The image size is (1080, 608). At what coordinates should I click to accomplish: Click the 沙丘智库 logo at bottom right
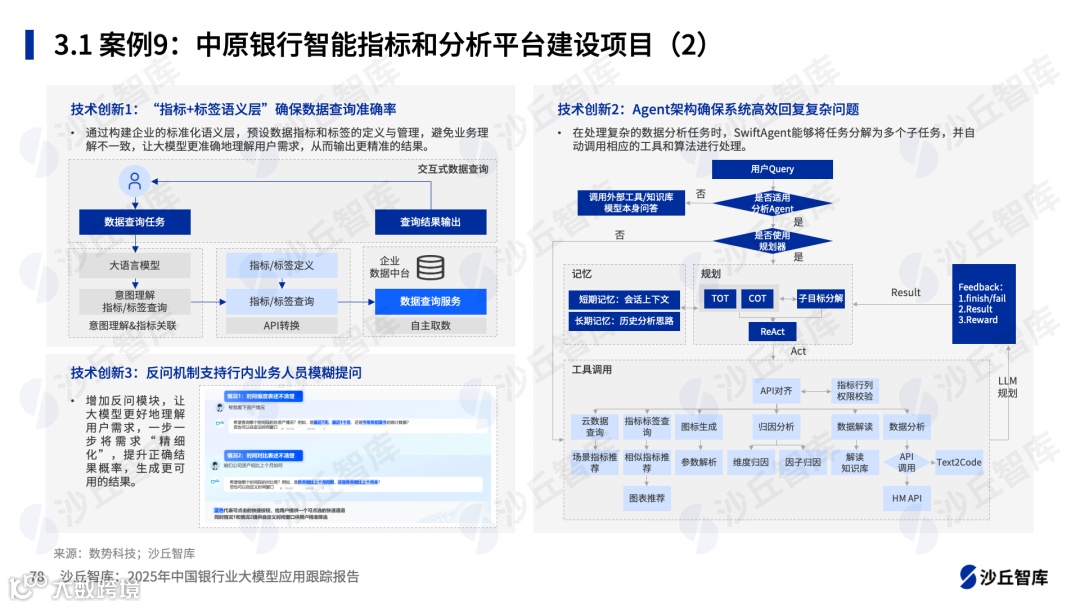pyautogui.click(x=1004, y=576)
